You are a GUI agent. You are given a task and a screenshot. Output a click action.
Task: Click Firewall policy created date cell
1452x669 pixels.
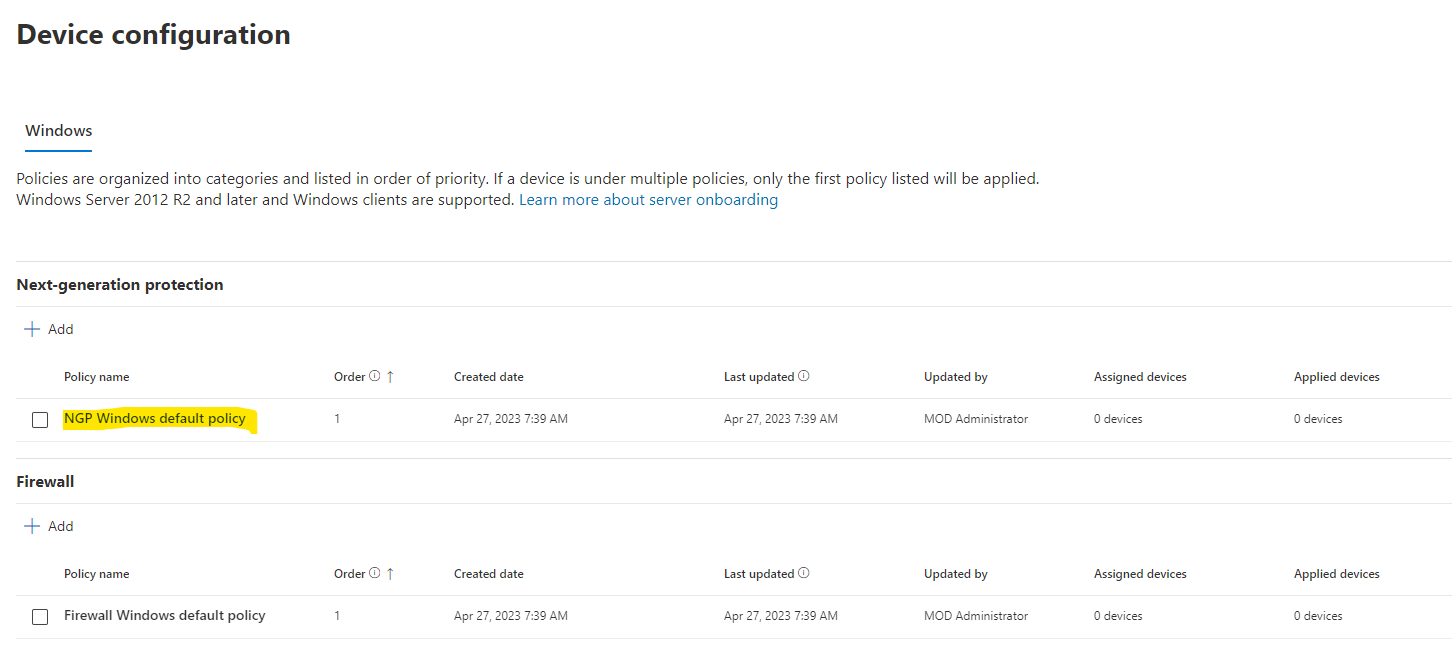click(x=511, y=616)
